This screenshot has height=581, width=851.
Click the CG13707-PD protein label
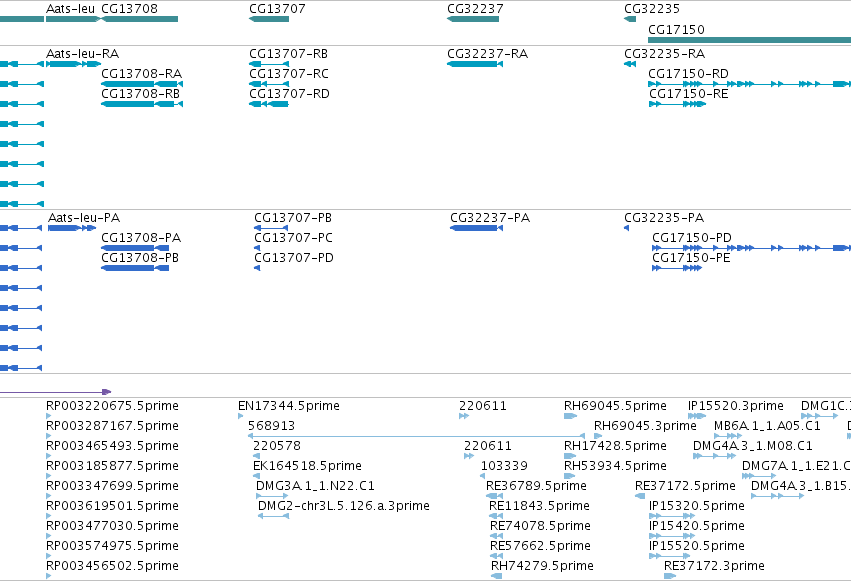pos(294,258)
